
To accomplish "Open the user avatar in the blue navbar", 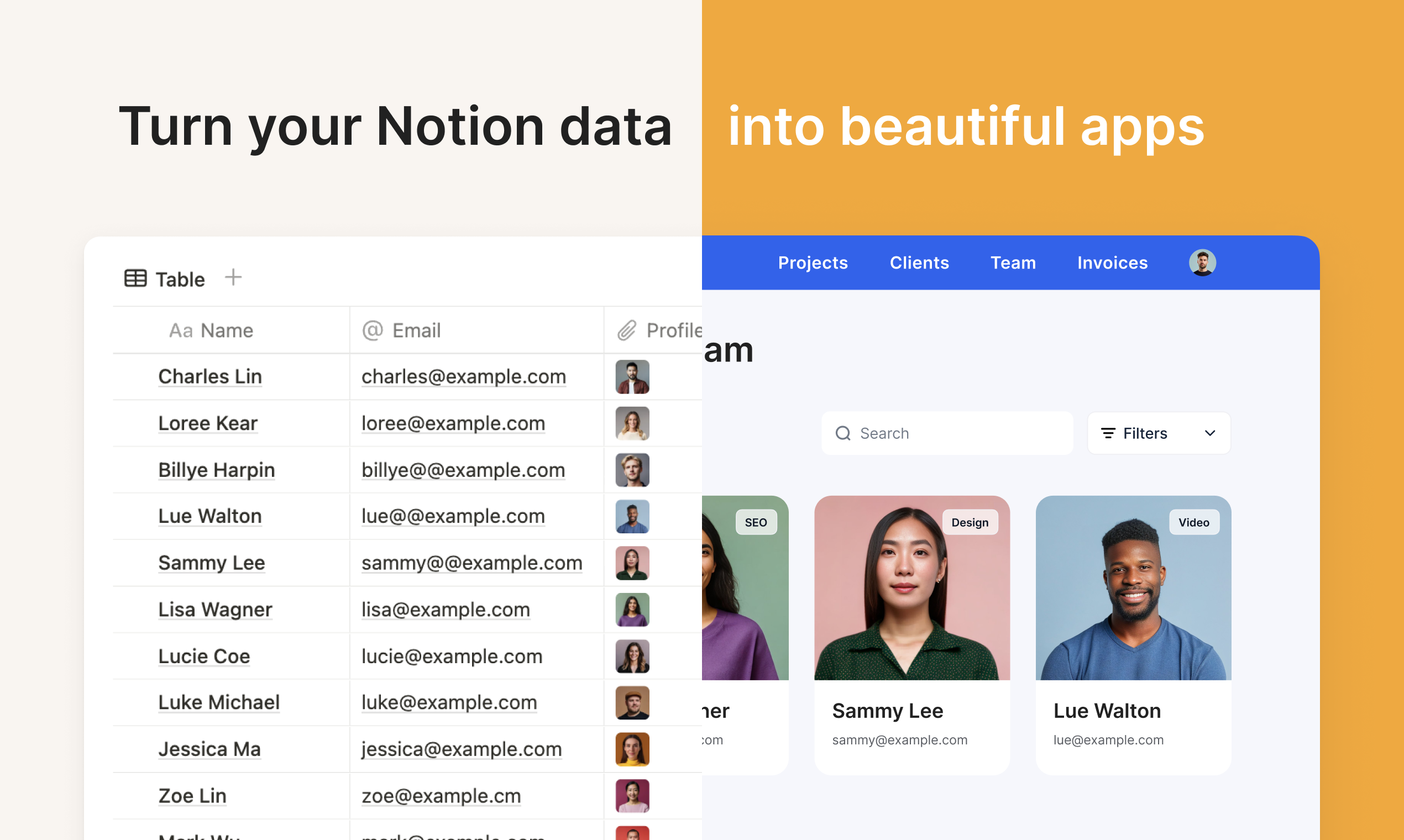I will [x=1202, y=262].
